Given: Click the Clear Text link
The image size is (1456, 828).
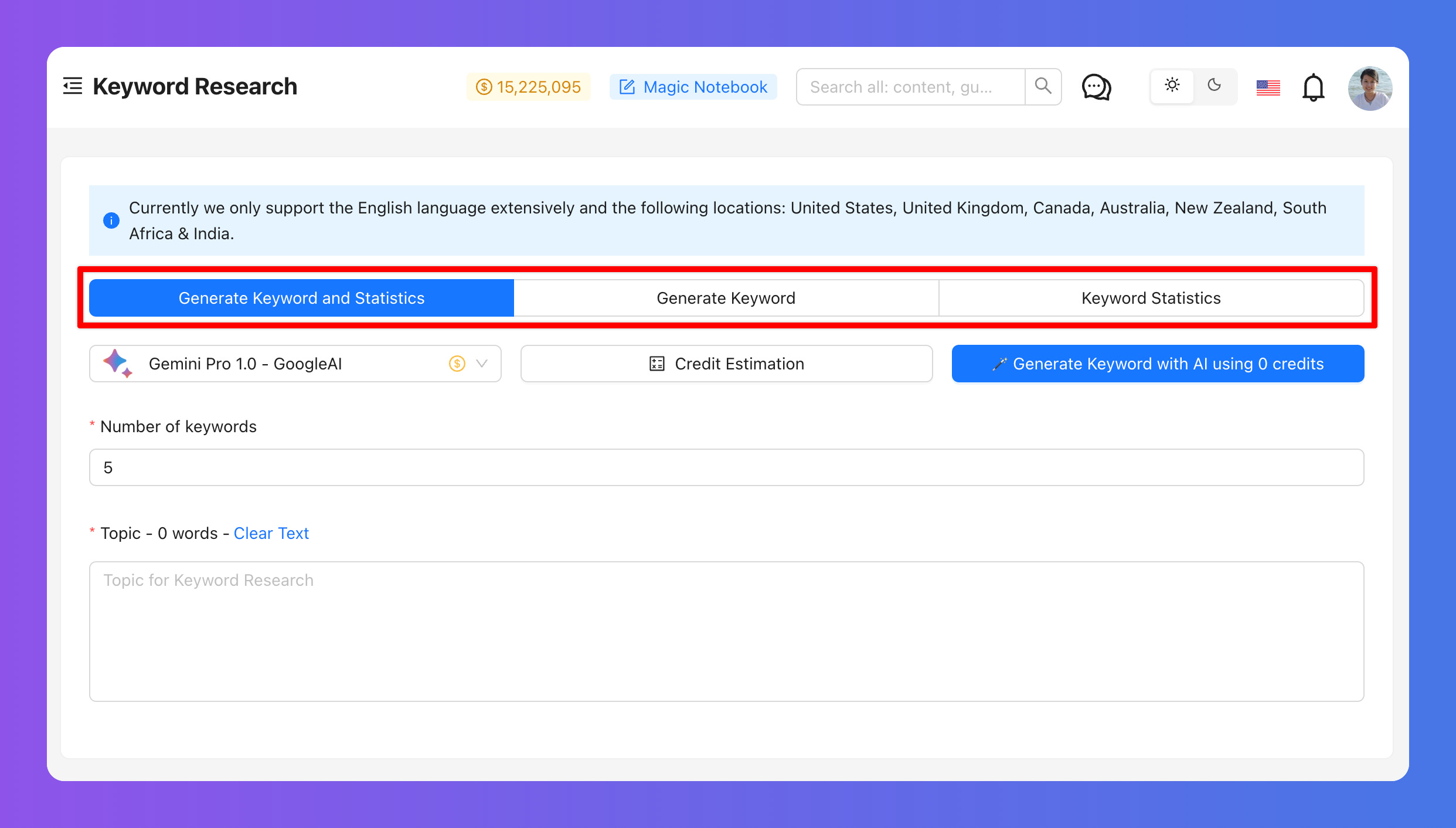Looking at the screenshot, I should [x=271, y=533].
